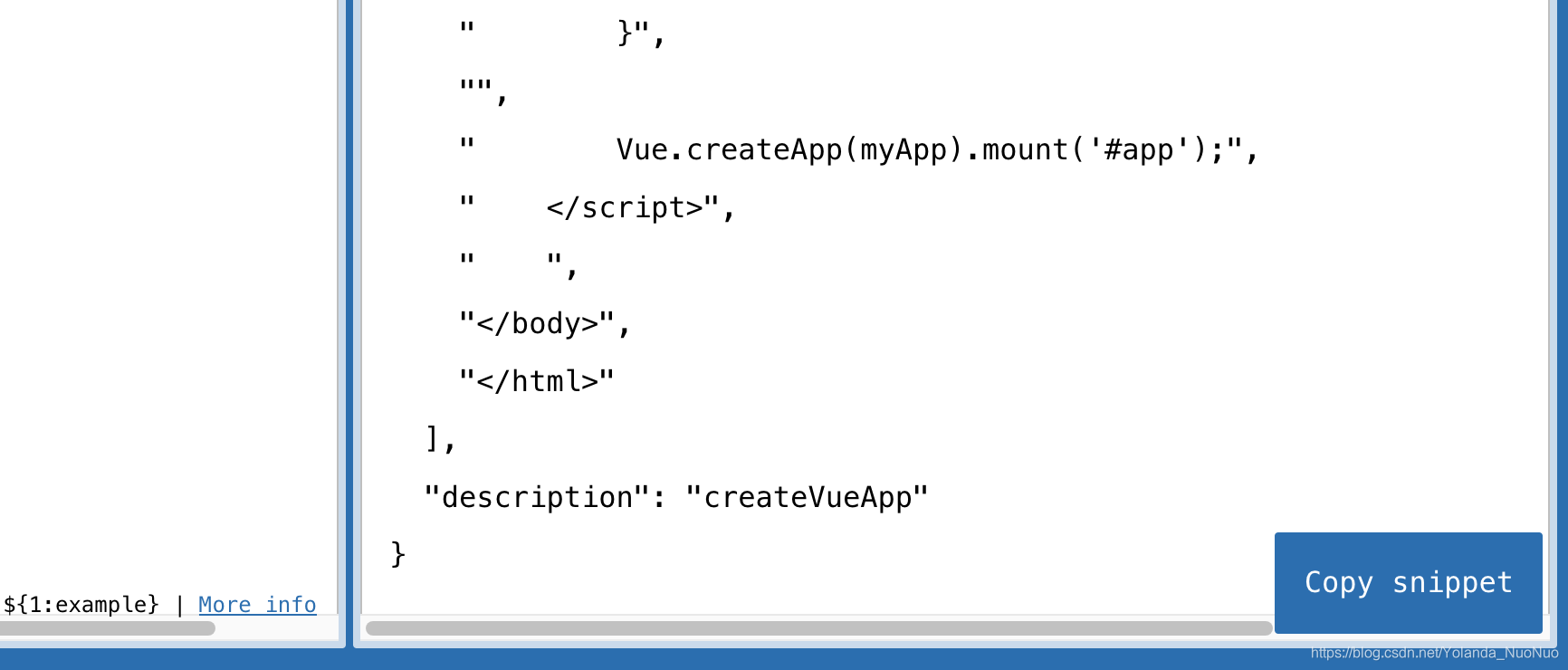Click the Copy snippet button
Viewport: 1568px width, 670px height.
pyautogui.click(x=1408, y=582)
